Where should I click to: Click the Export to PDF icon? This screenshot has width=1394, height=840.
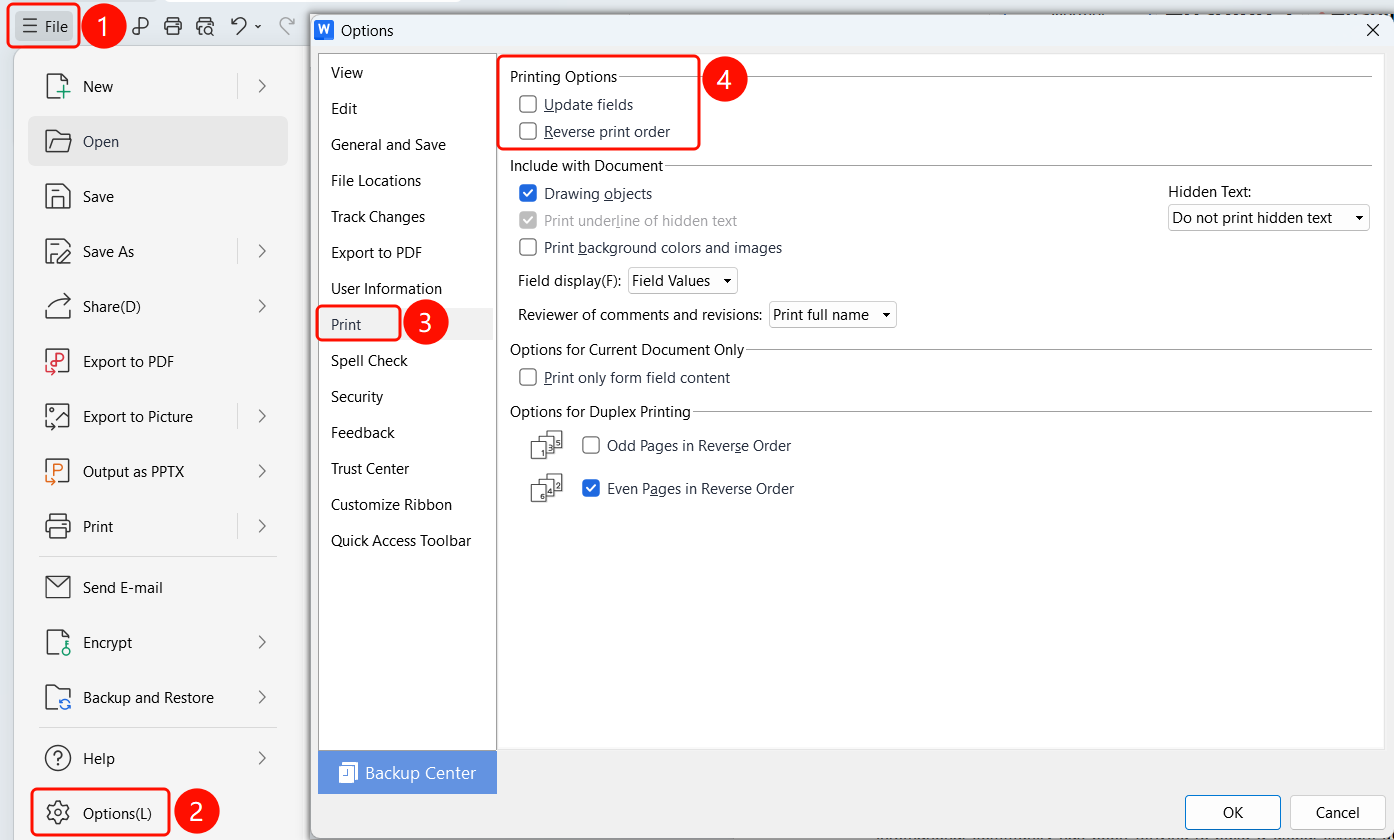[x=57, y=362]
